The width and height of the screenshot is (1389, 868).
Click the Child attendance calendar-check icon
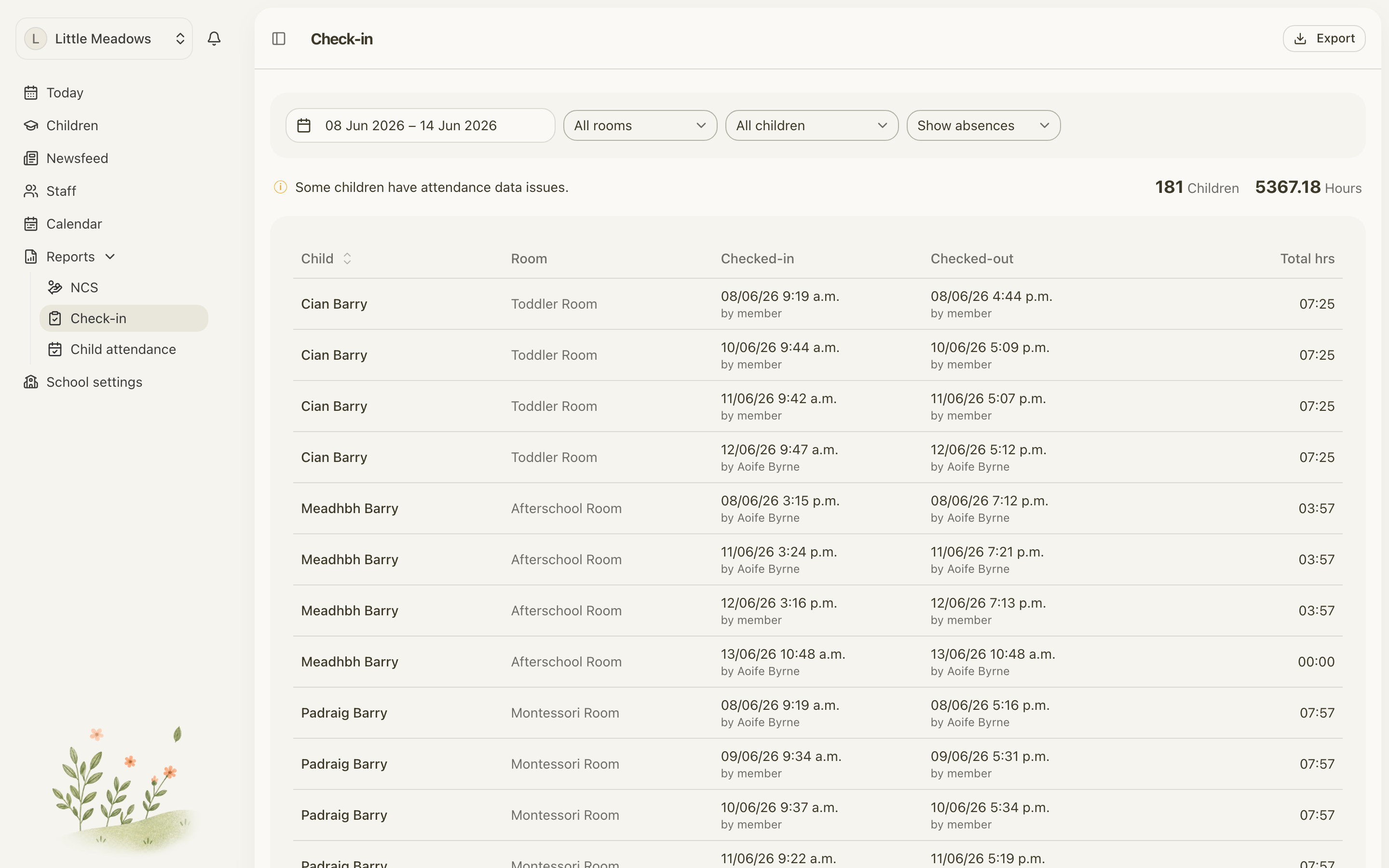click(55, 349)
